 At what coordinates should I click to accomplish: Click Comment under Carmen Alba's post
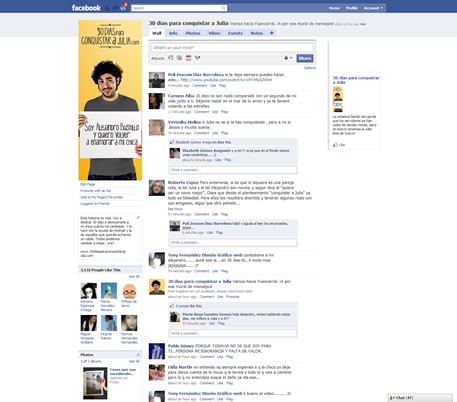pyautogui.click(x=202, y=112)
